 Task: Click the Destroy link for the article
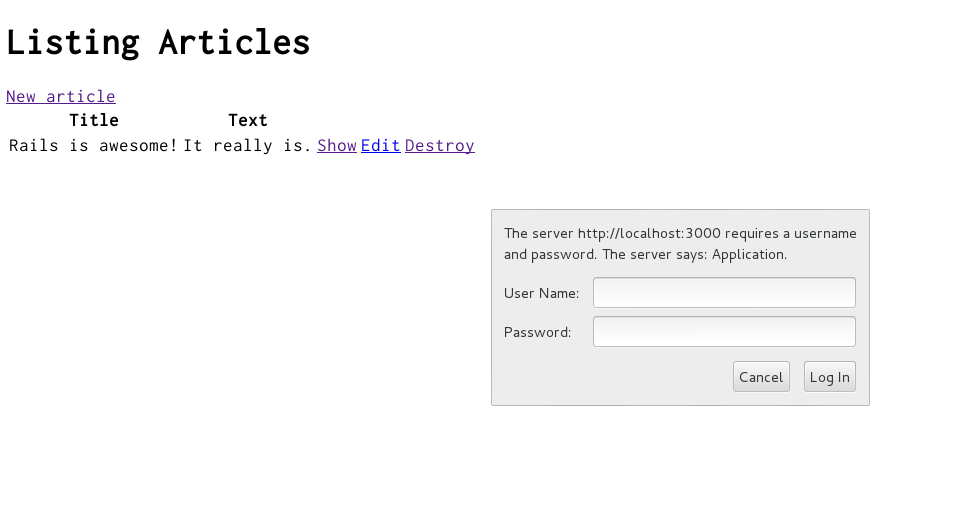(439, 146)
